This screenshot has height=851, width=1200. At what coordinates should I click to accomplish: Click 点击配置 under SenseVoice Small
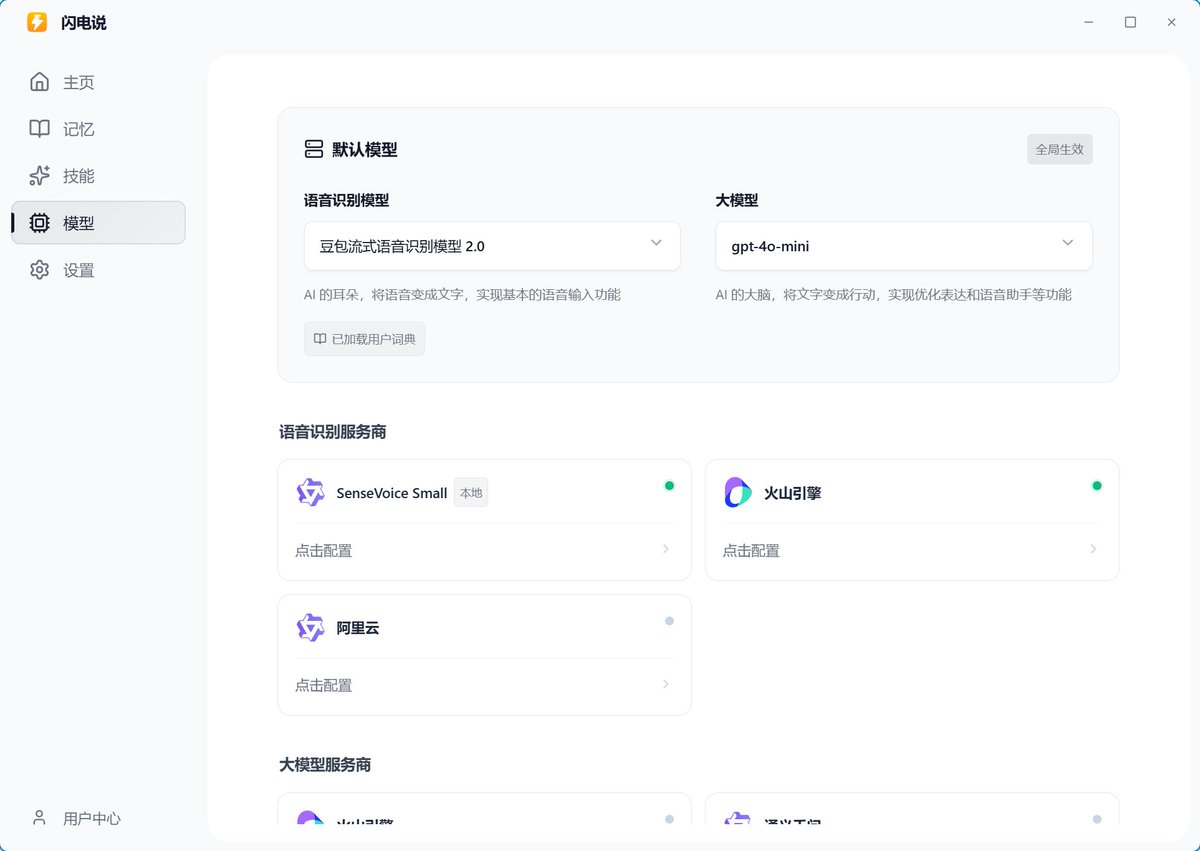click(x=323, y=550)
